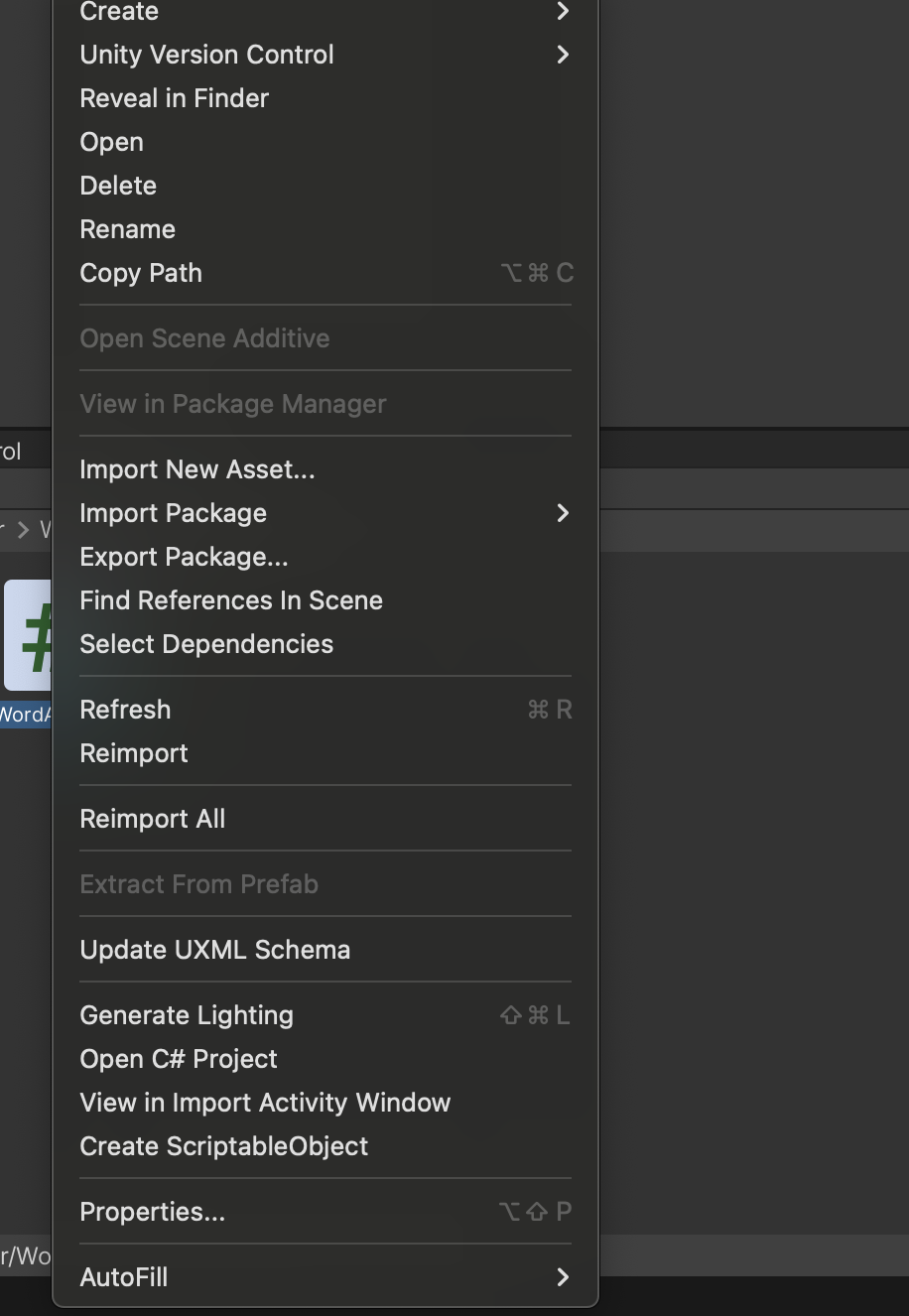
Task: Open the Unity Version Control submenu
Action: [x=206, y=55]
